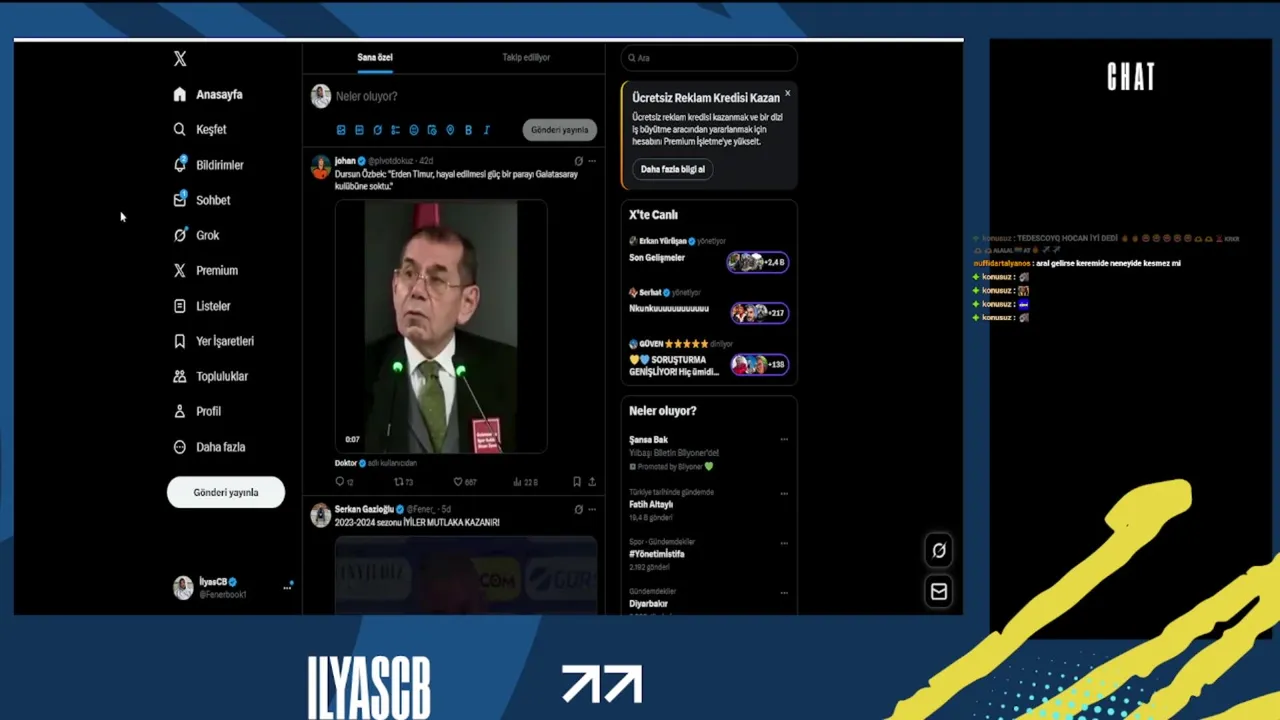Click the composer profile avatar

pyautogui.click(x=321, y=96)
